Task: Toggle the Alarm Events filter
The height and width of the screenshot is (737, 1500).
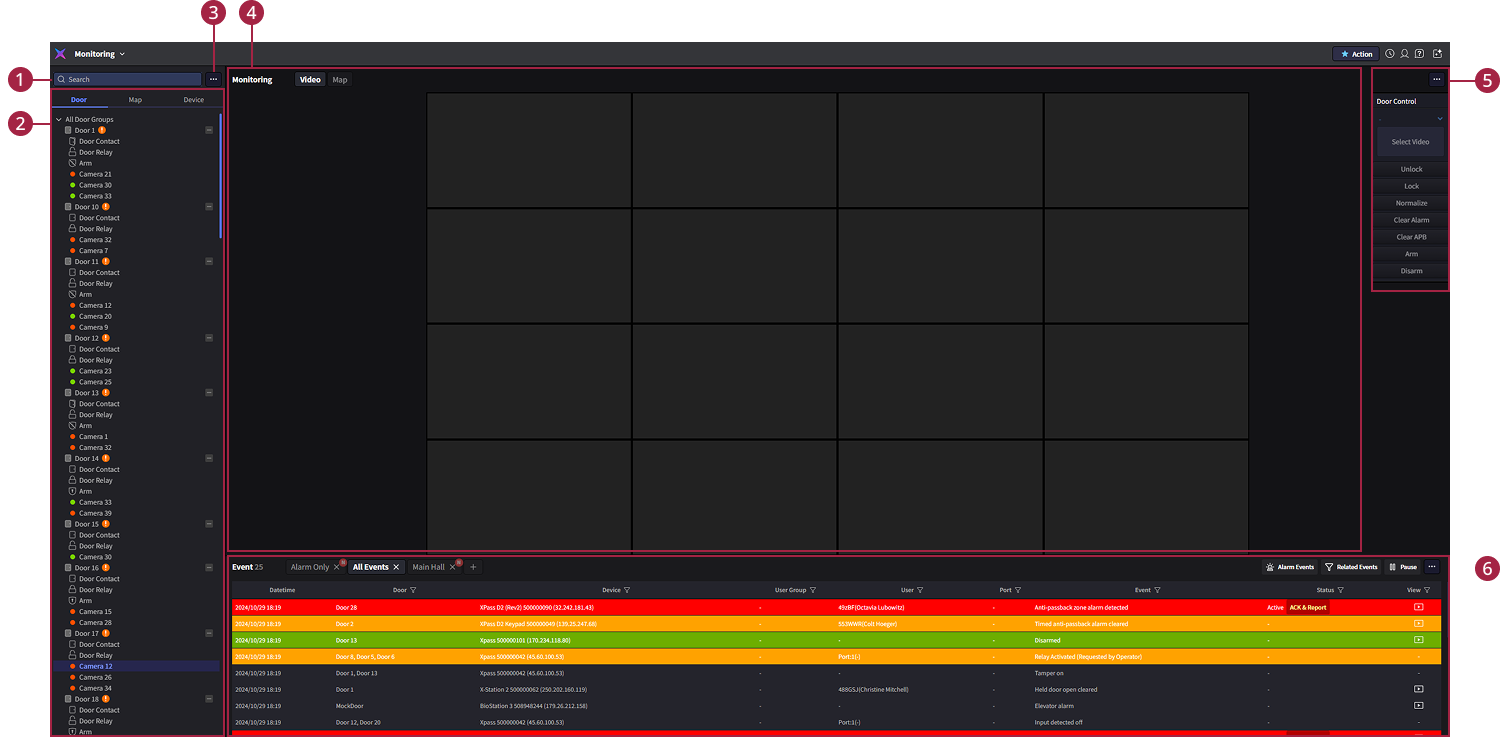Action: coord(1290,567)
